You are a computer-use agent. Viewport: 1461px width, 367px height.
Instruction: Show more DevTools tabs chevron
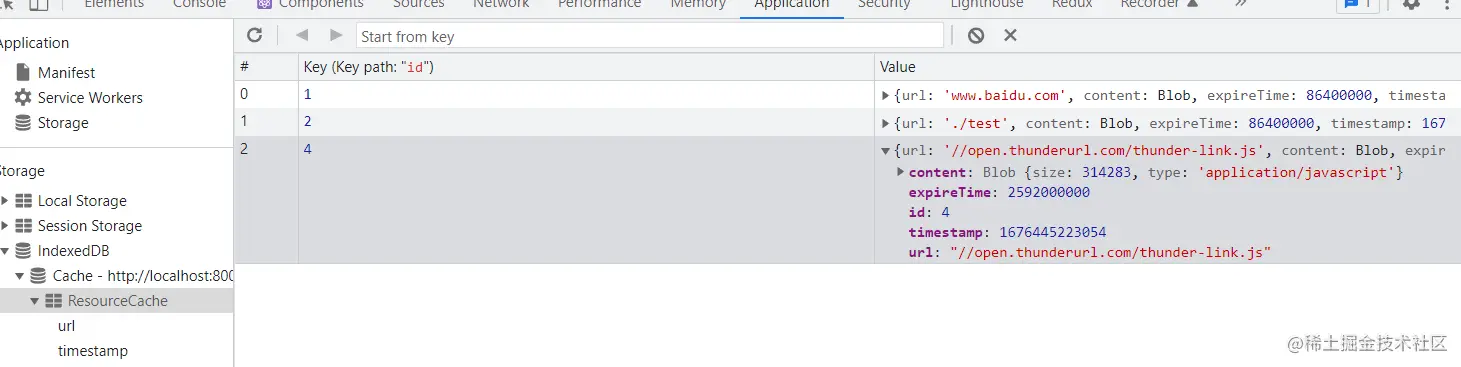click(x=1241, y=4)
